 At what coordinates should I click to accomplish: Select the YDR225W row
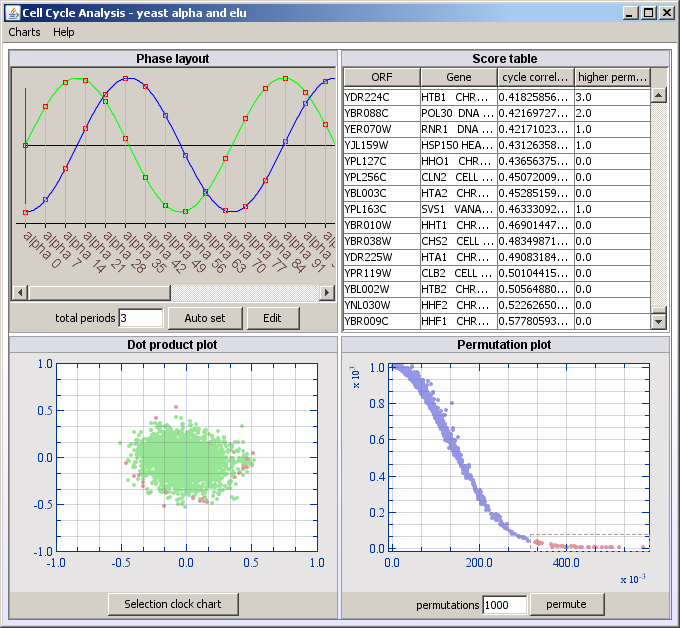[497, 258]
